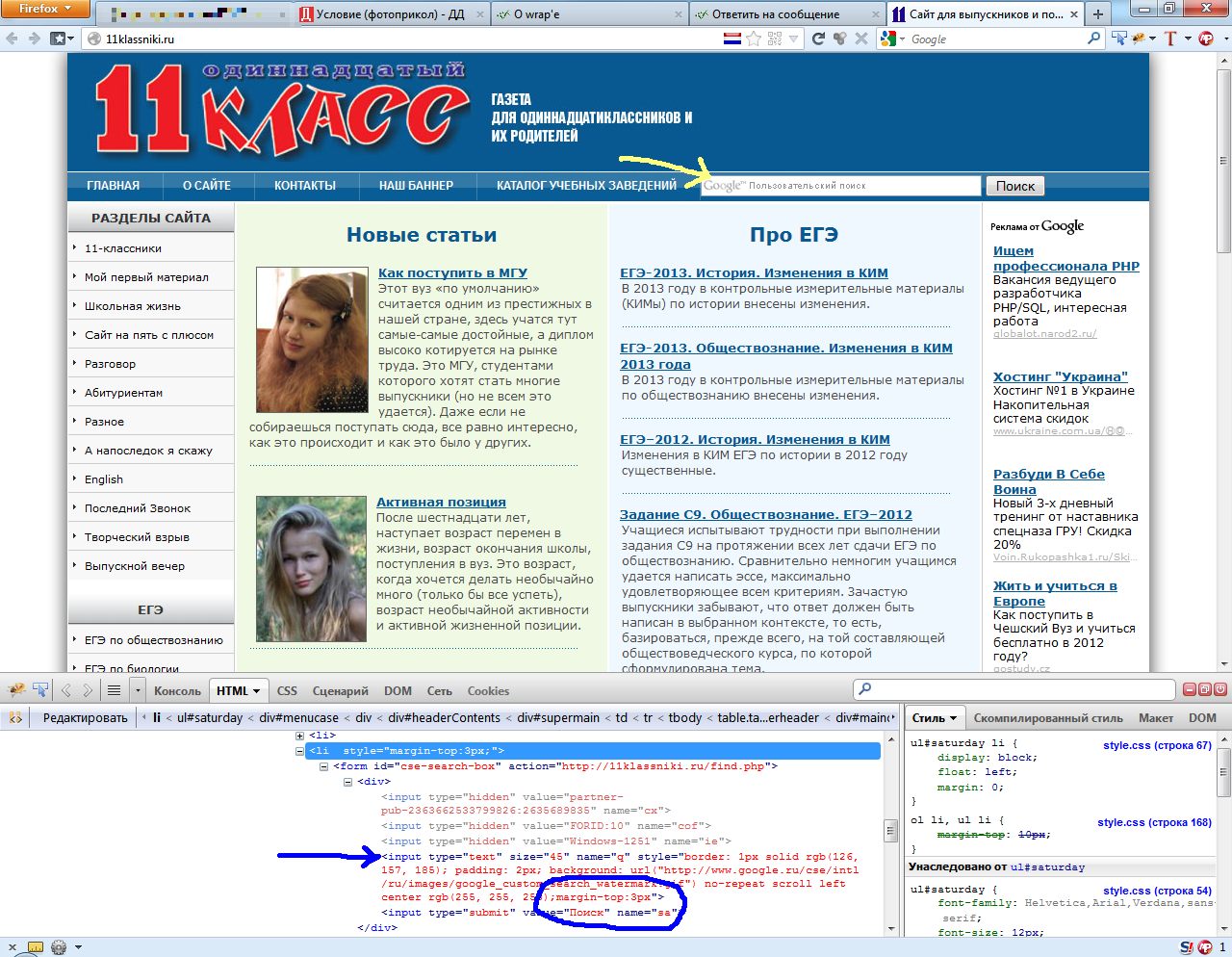Click the flag icon in the address bar
1232x957 pixels.
coord(731,39)
